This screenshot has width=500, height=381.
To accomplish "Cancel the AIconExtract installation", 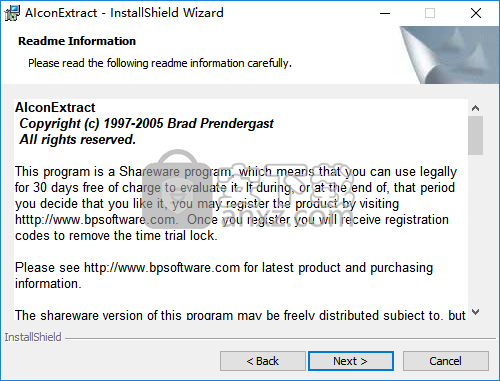I will point(446,361).
